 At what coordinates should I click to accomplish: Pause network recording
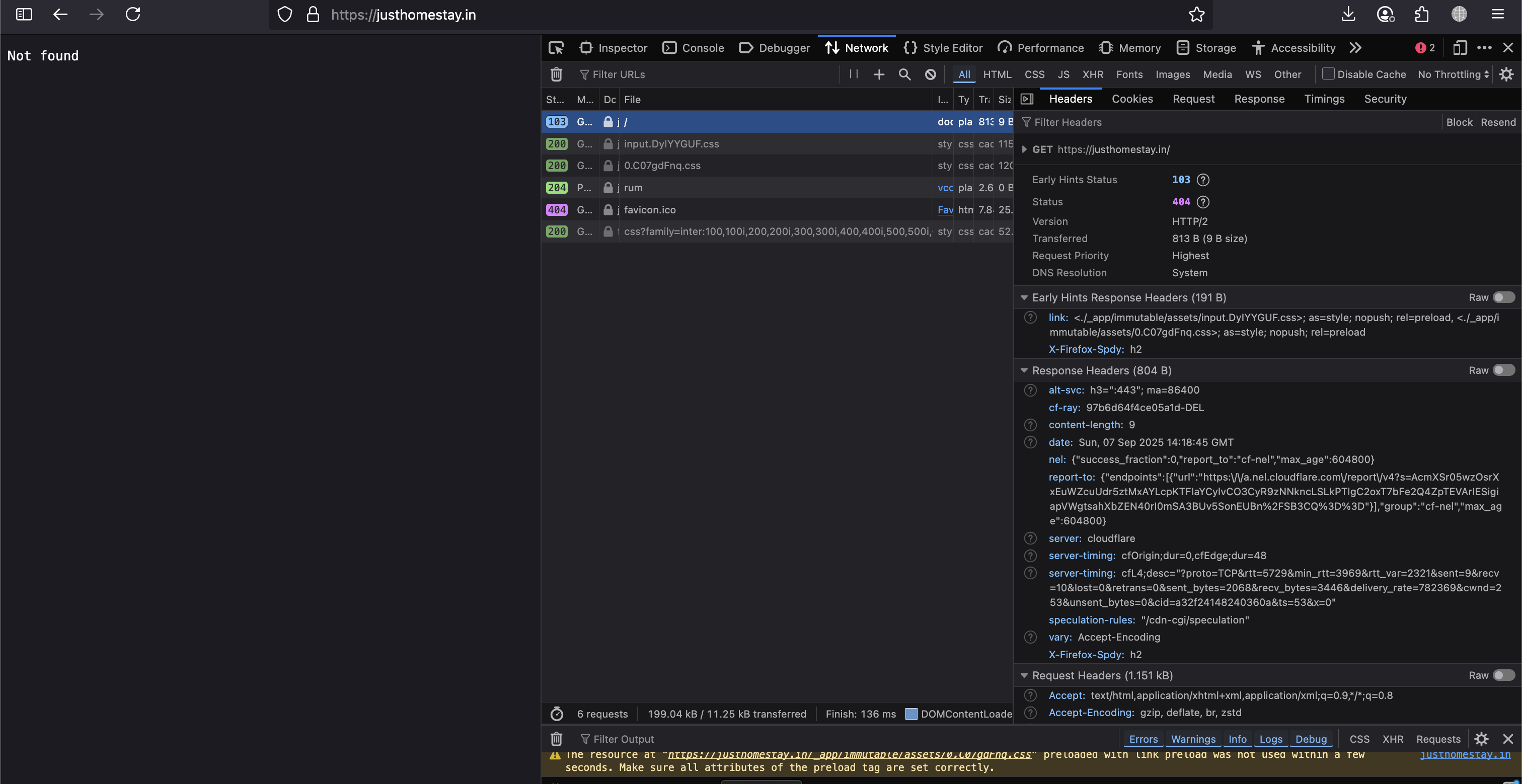853,74
